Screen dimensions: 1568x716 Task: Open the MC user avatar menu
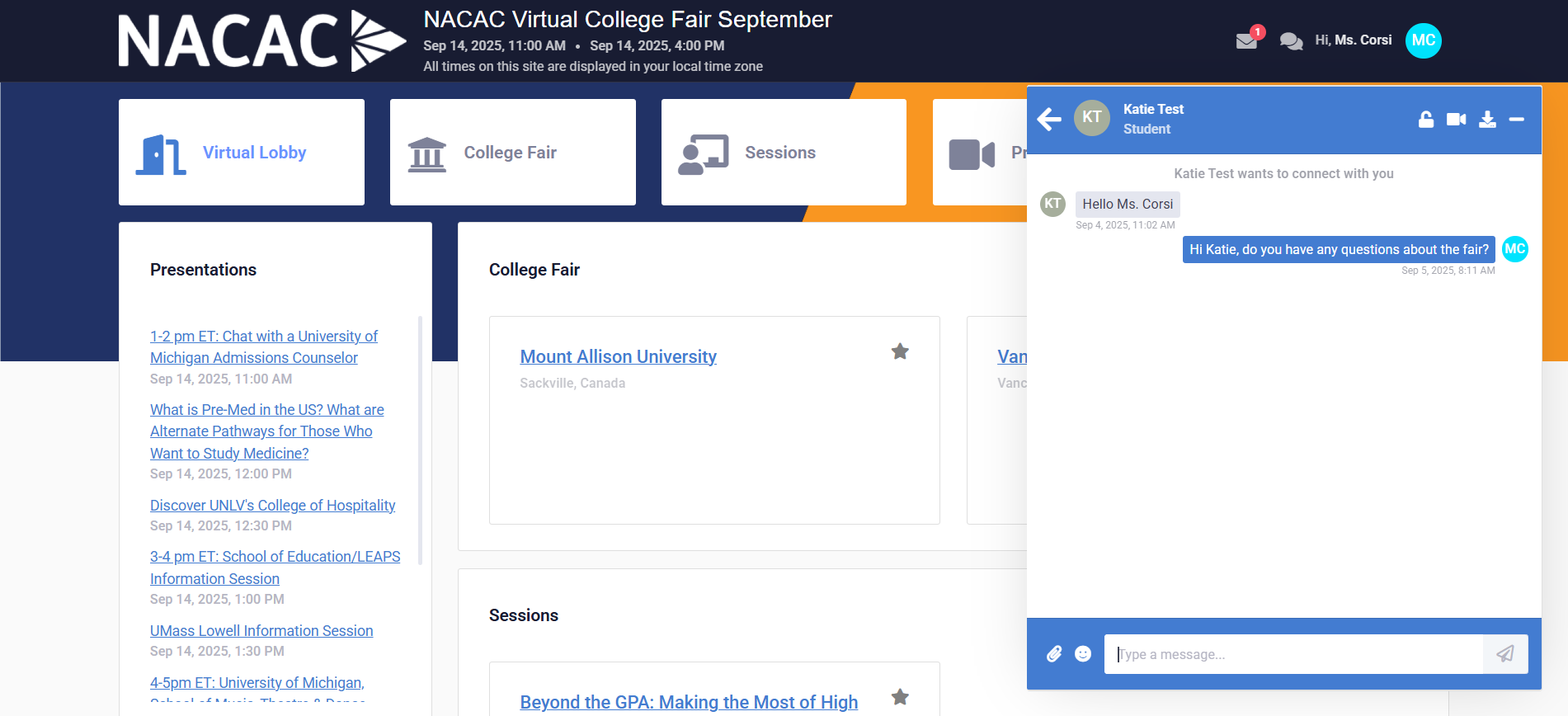[x=1423, y=40]
